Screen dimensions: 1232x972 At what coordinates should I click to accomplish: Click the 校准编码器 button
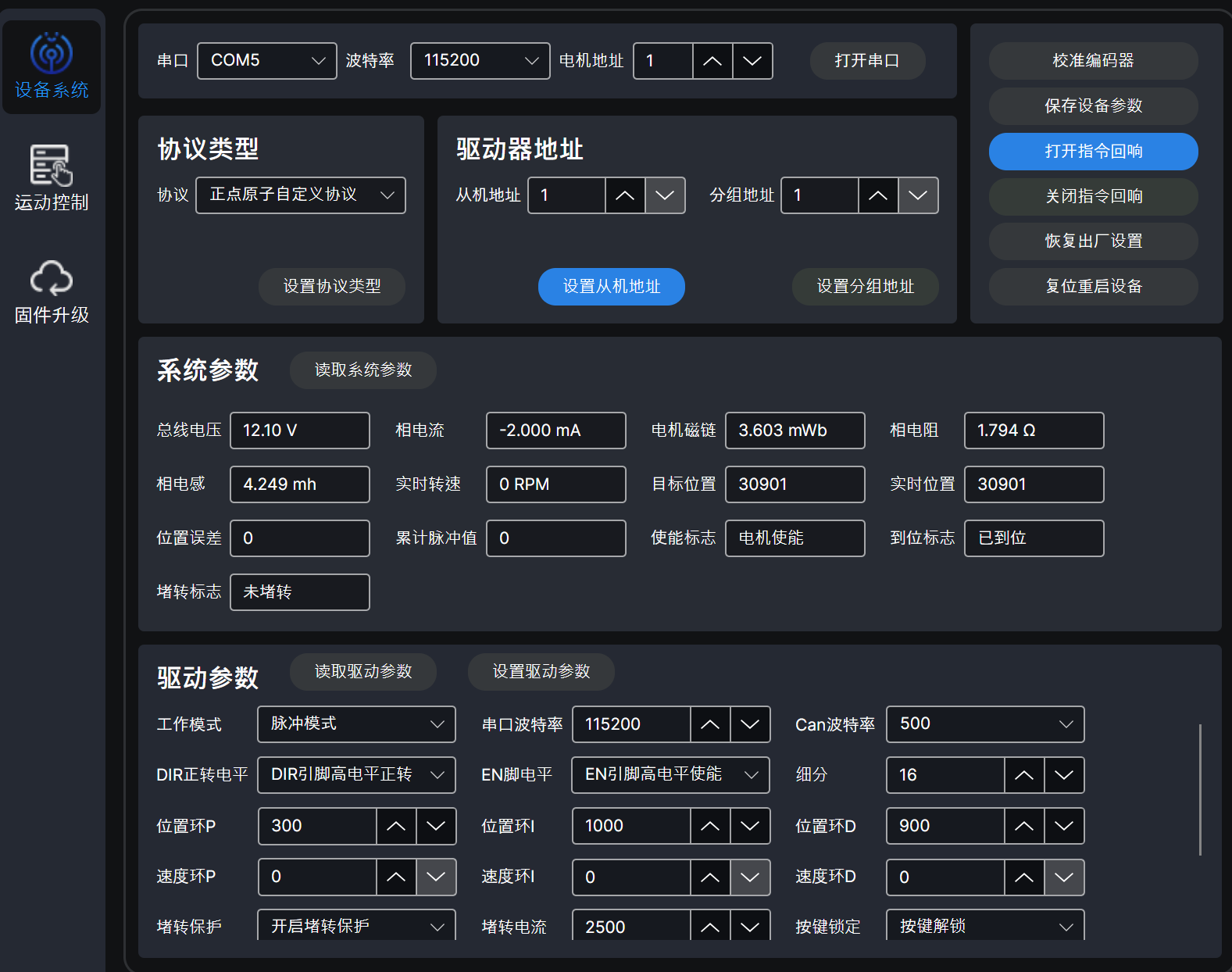click(1094, 61)
